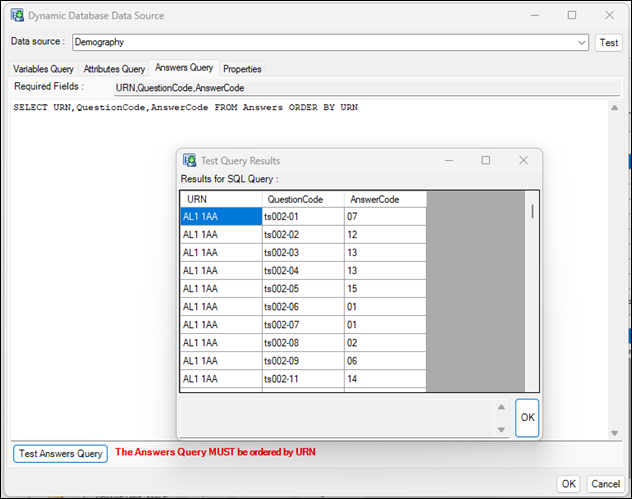632x499 pixels.
Task: Select the Answers Query tab
Action: point(184,68)
